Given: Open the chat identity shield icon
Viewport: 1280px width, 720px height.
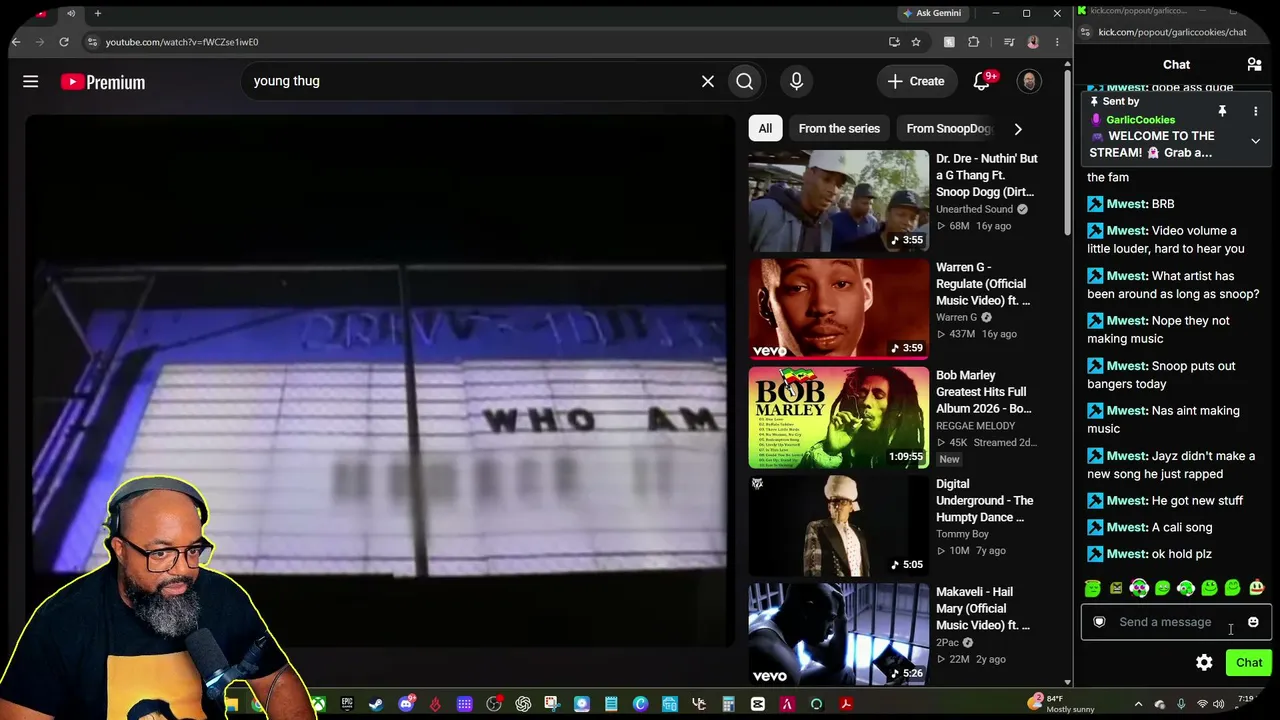Looking at the screenshot, I should pos(1099,622).
